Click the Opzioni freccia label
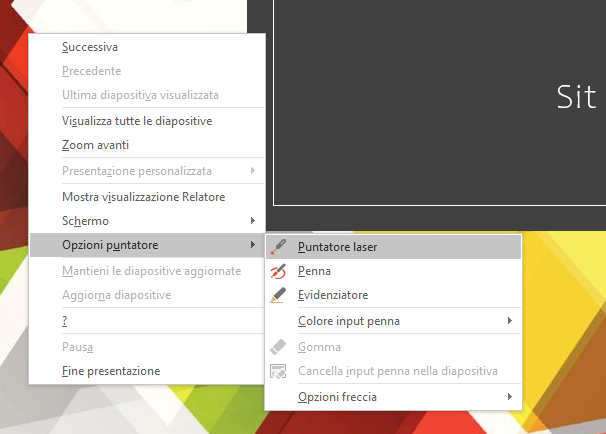 337,397
